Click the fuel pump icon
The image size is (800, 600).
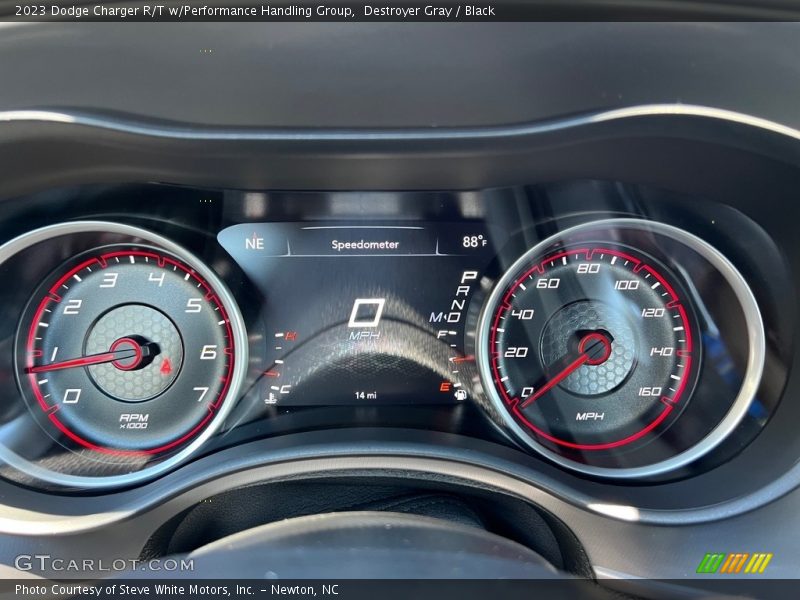coord(460,394)
